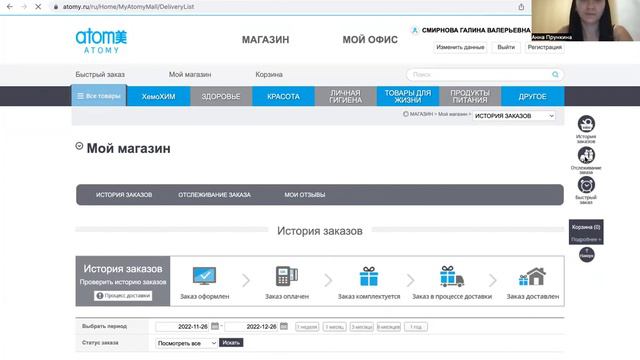Click the 'Заказ оформлен' monitor icon
Viewport: 640px width, 360px height.
coord(204,276)
